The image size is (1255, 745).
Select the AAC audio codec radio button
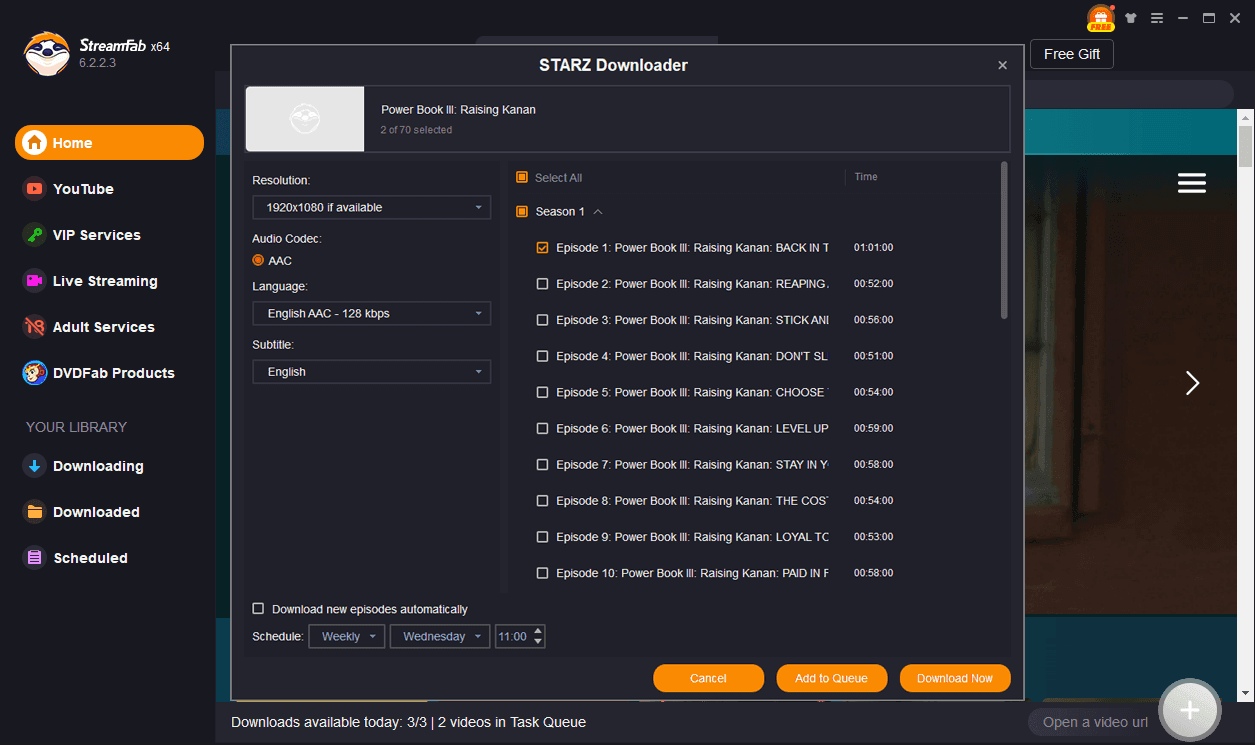258,260
